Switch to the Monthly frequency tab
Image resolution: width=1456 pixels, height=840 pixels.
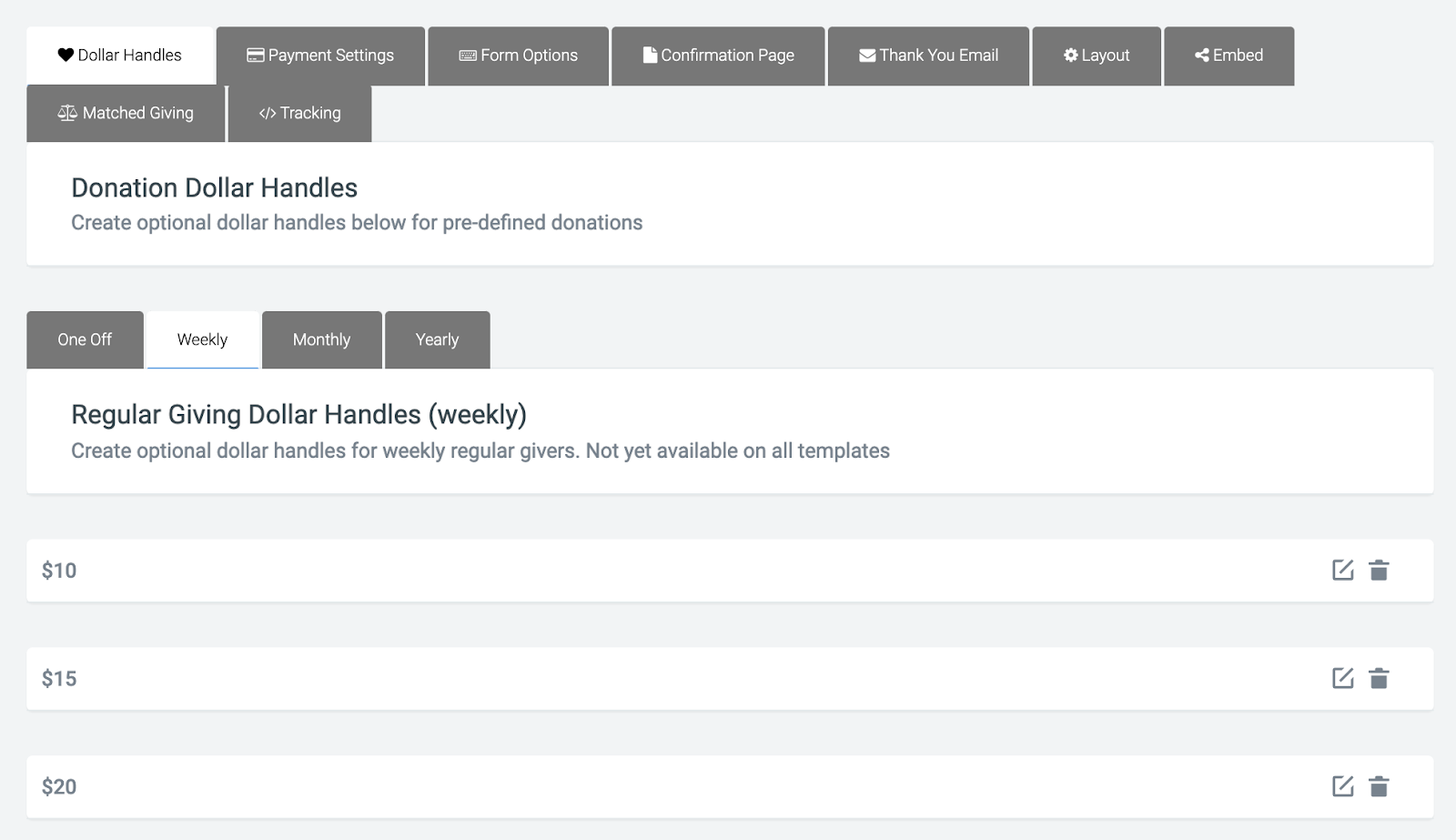click(321, 339)
